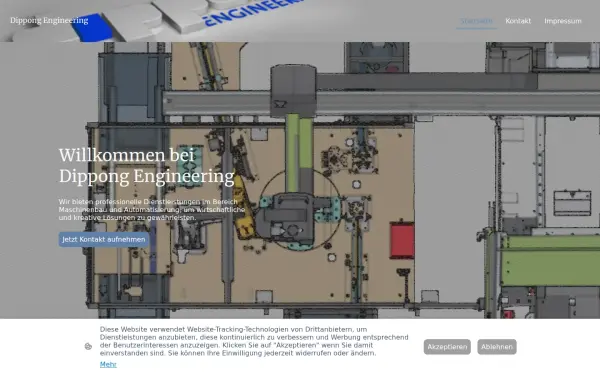Accept cookies with Akzeptieren button

tap(447, 347)
